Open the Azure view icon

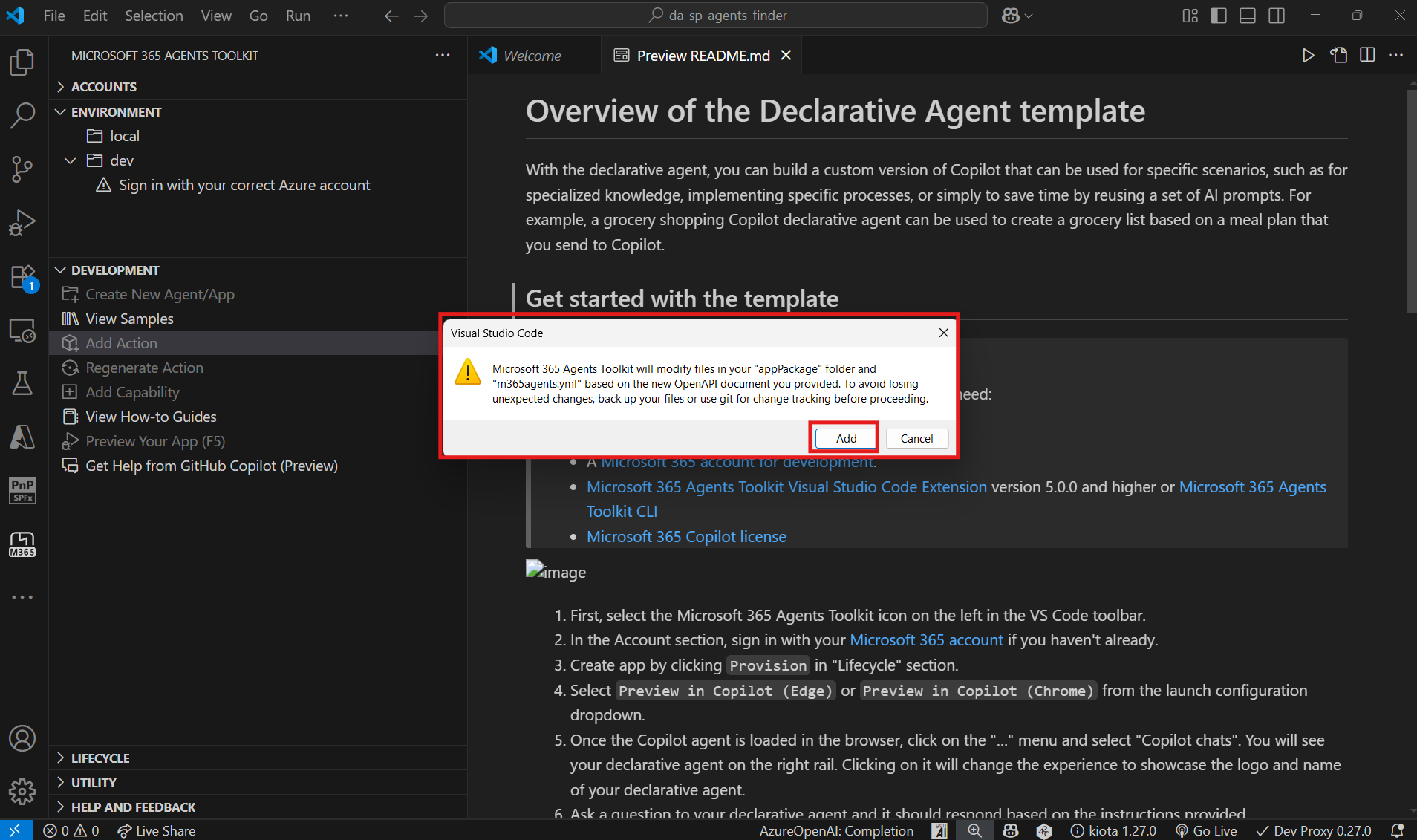(x=22, y=437)
